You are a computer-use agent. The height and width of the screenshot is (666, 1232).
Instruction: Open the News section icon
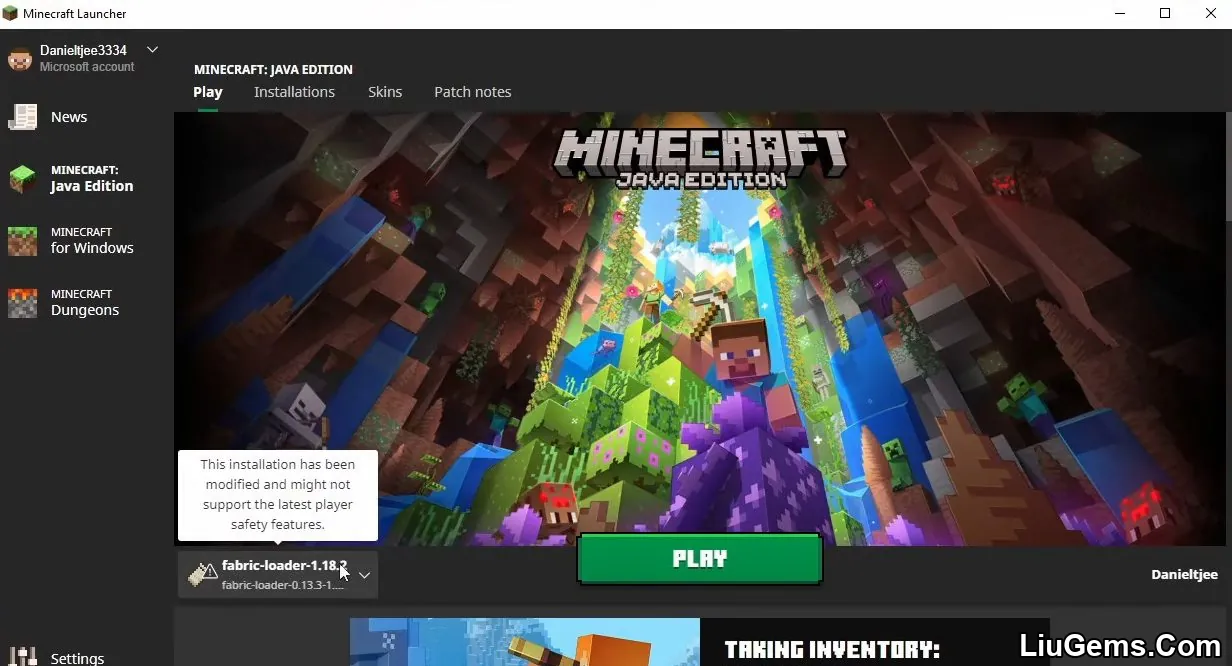pos(22,117)
